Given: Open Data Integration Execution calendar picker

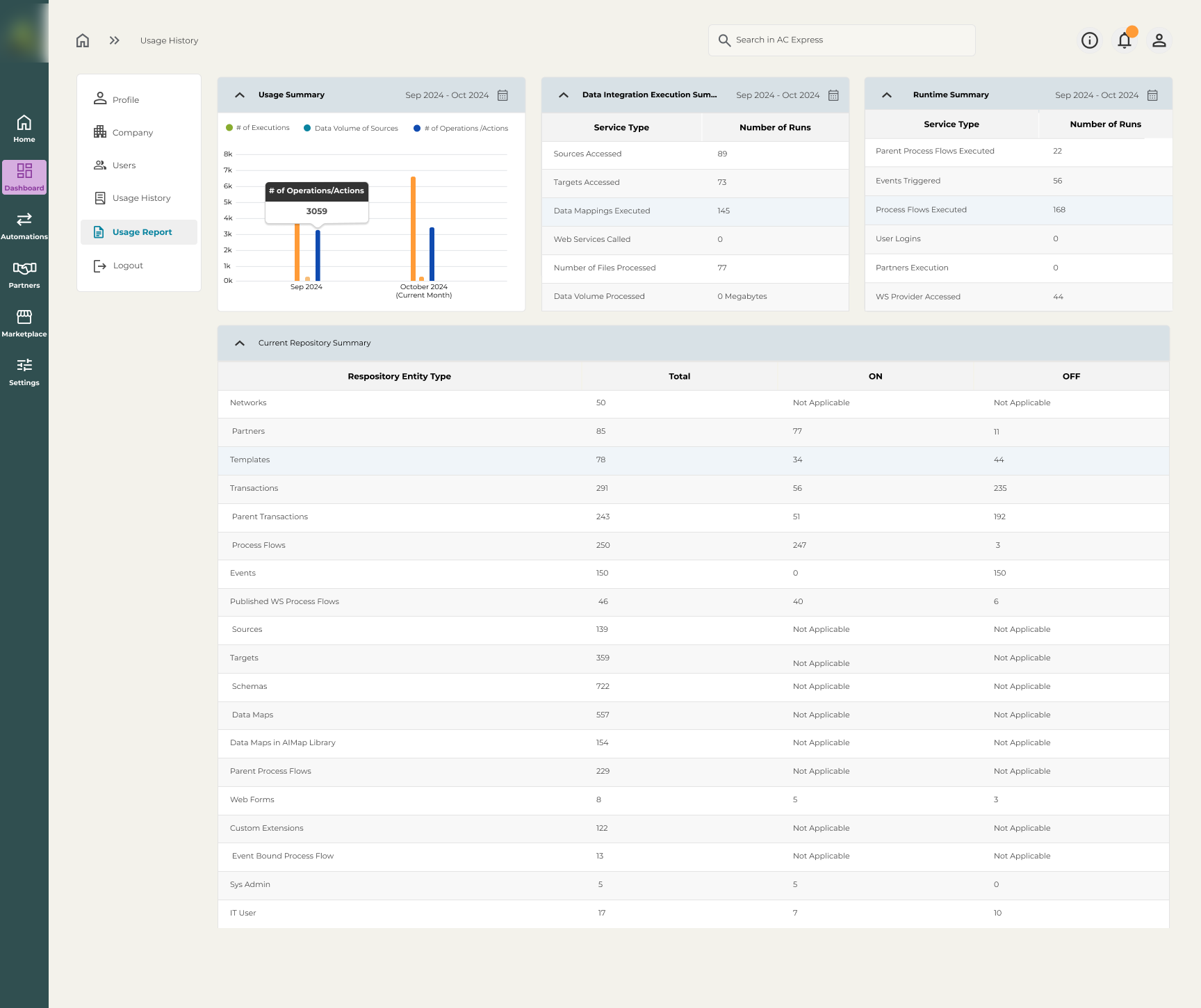Looking at the screenshot, I should tap(833, 95).
